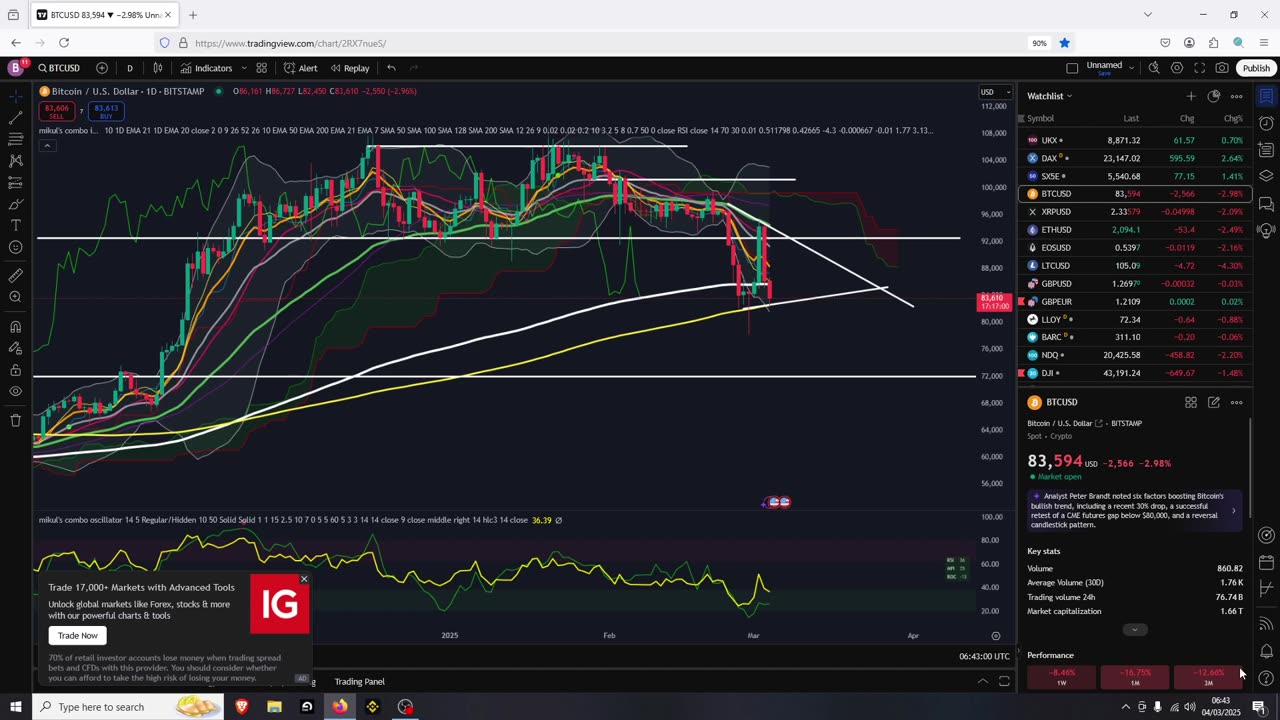
Task: Add a symbol to compare with plus icon
Action: click(102, 68)
